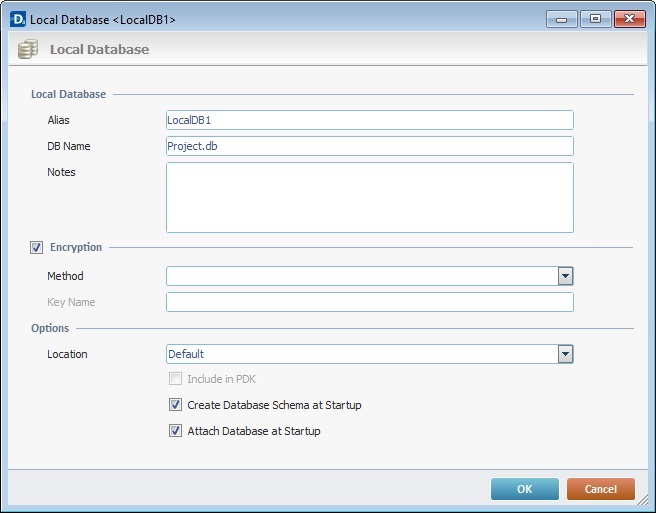Open the encryption Method dropdown arrow
The image size is (656, 513).
pos(565,276)
